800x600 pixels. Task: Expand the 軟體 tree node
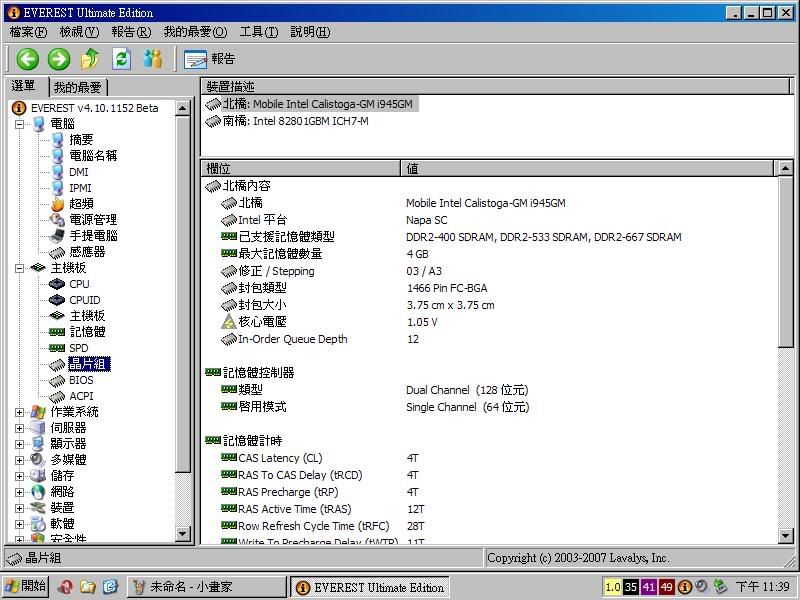pyautogui.click(x=19, y=524)
